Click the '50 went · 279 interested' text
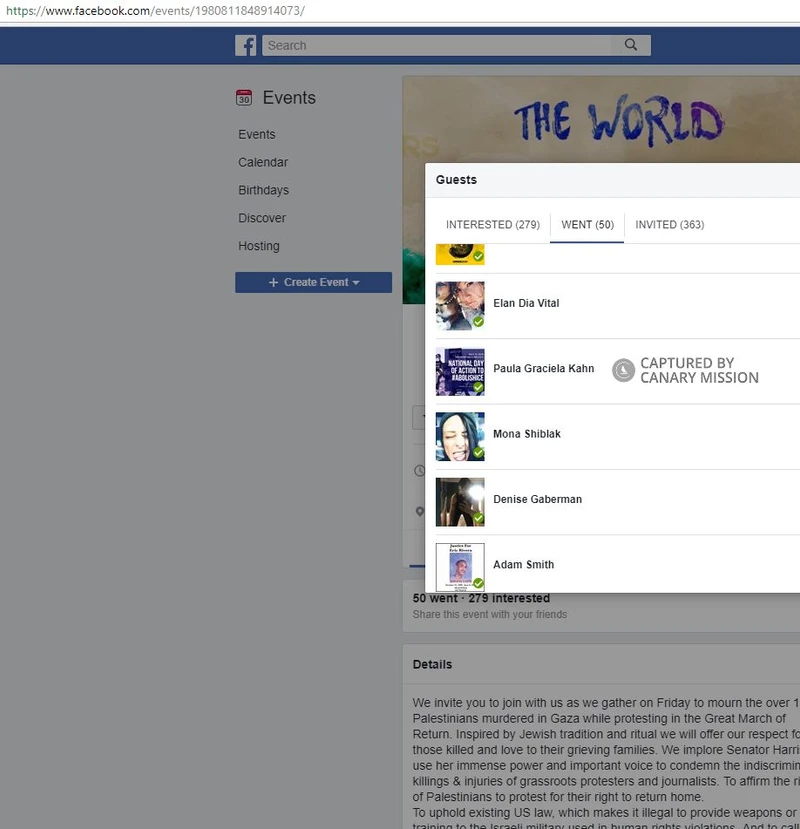Screen dimensions: 800x829 [481, 598]
